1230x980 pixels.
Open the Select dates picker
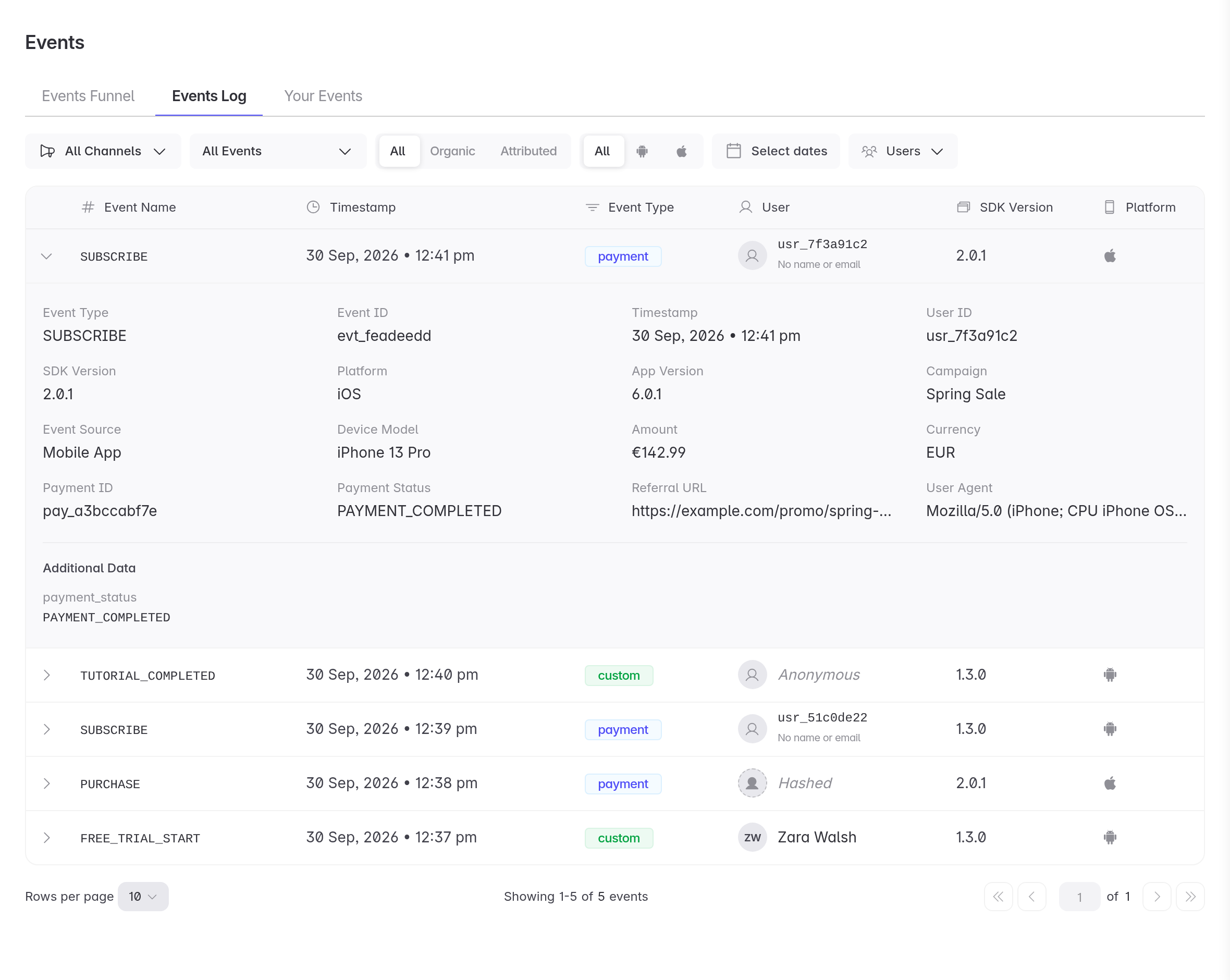[x=776, y=151]
